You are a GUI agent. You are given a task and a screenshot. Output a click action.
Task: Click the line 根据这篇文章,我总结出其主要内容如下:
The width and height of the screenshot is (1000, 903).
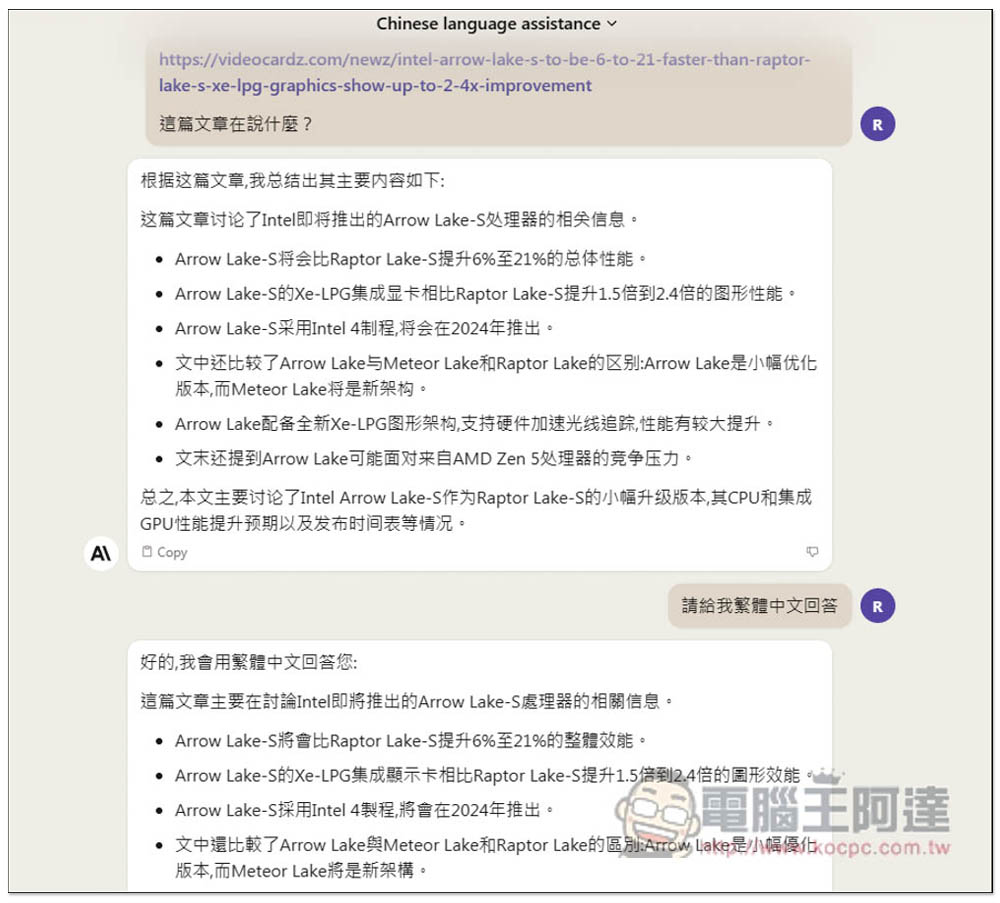pyautogui.click(x=292, y=180)
